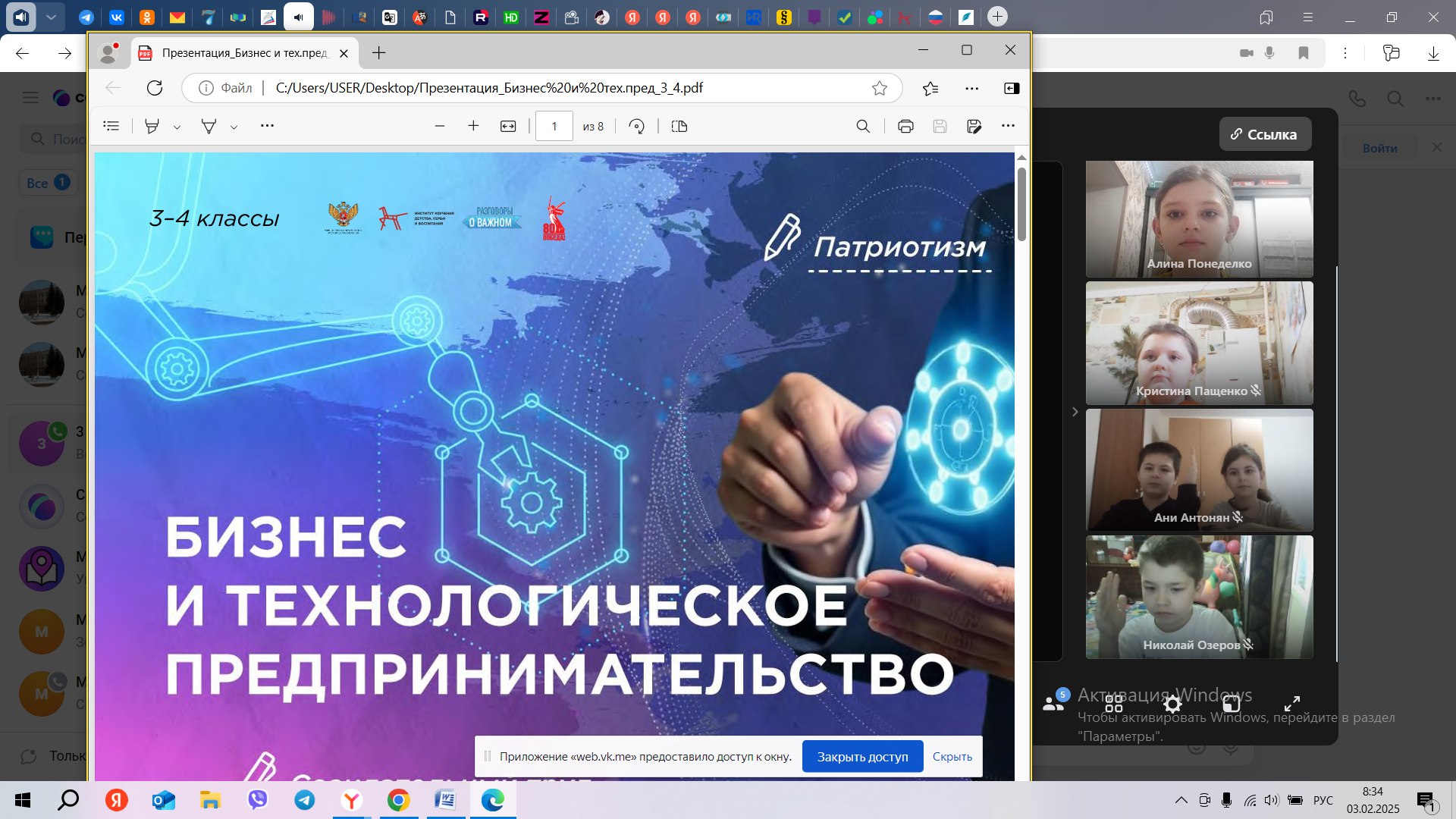
Task: Print the PDF document
Action: point(905,126)
